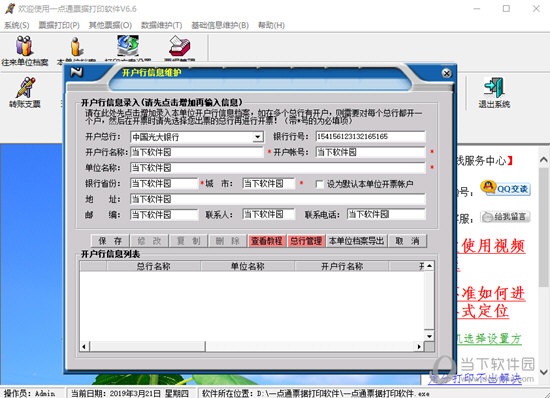
Task: Open 往来单位档案 toolbar icon
Action: point(25,50)
